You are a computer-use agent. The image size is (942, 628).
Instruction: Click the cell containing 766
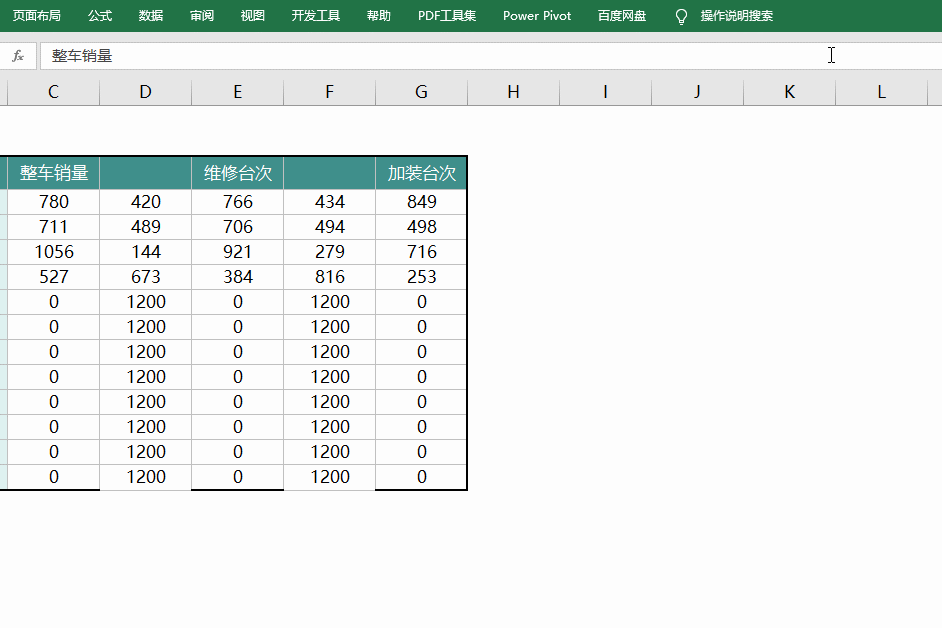click(237, 202)
